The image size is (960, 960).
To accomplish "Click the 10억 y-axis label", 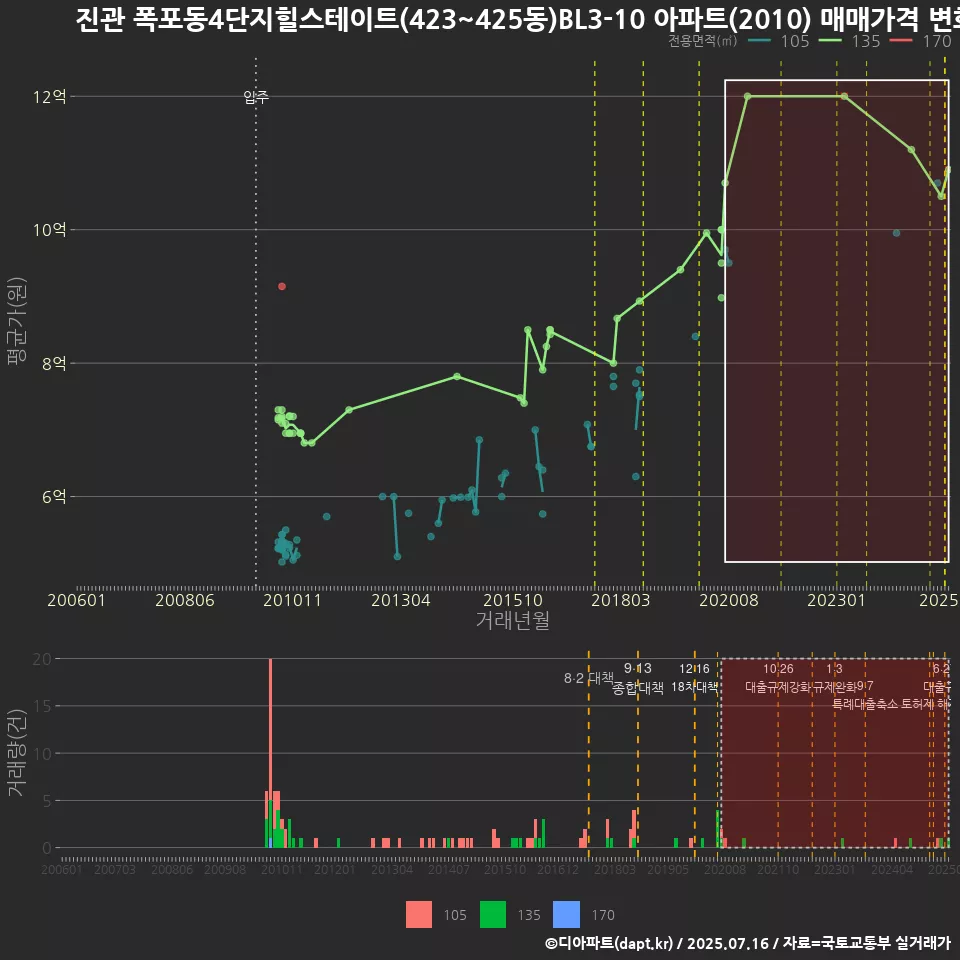I will pyautogui.click(x=50, y=230).
